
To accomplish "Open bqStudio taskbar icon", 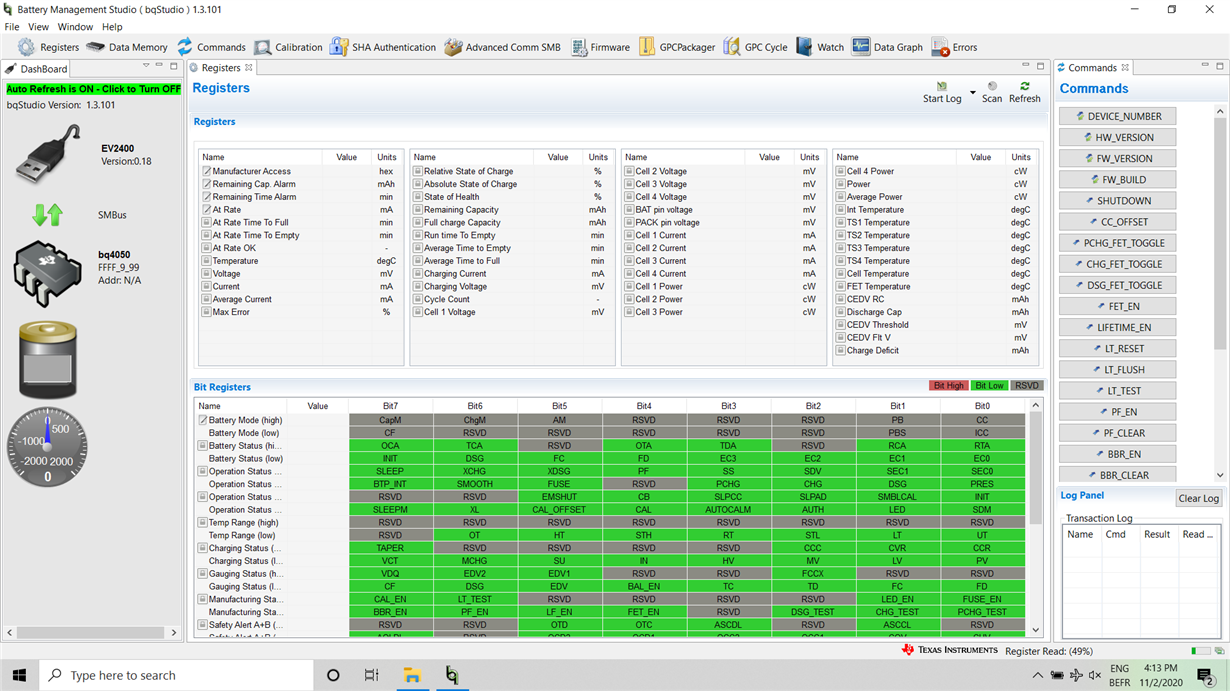I will 452,675.
